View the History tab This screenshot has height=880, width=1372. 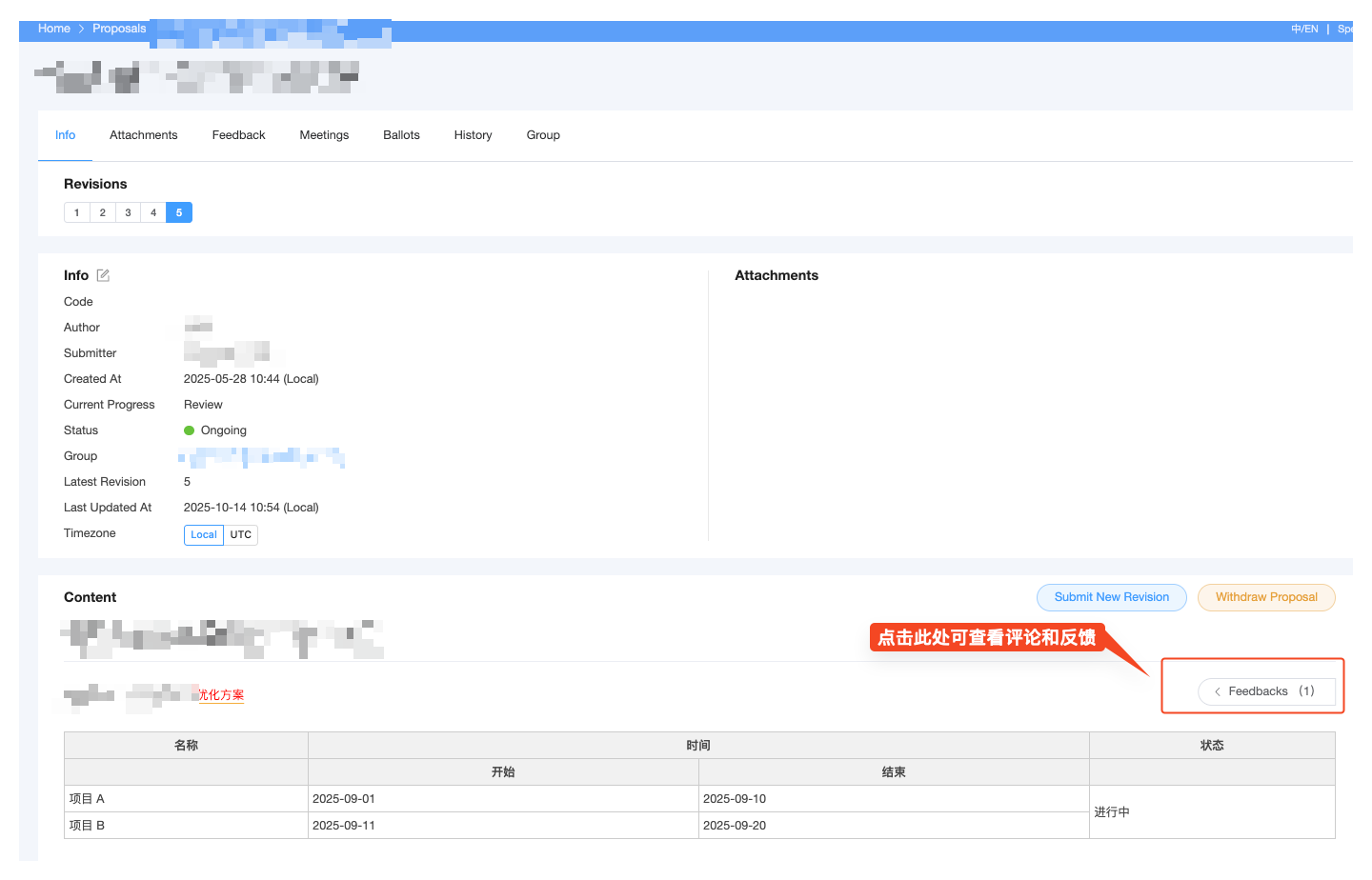point(473,135)
